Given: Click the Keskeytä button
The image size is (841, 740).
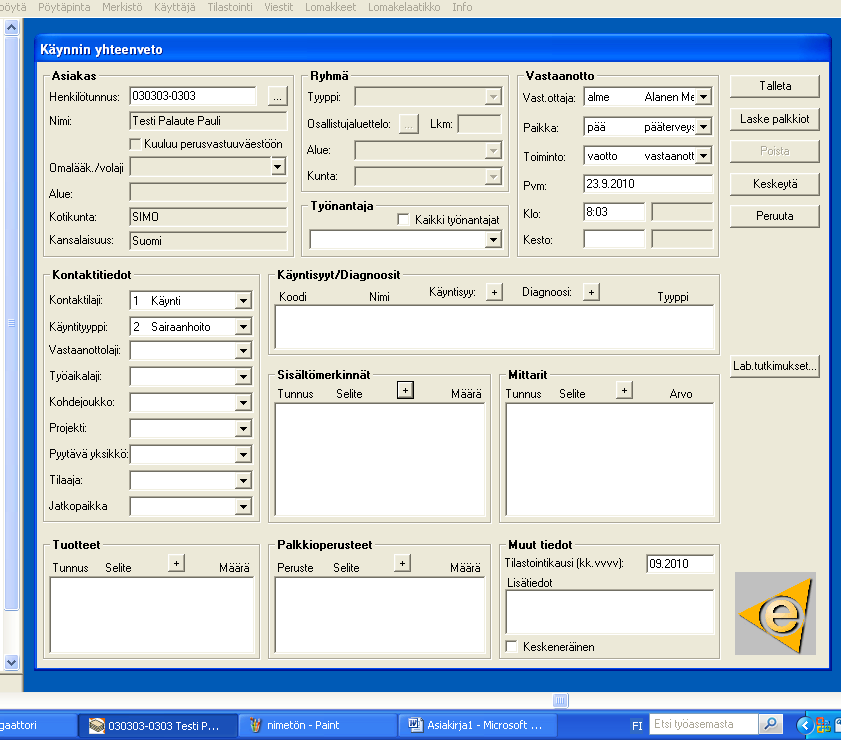Looking at the screenshot, I should pos(774,184).
